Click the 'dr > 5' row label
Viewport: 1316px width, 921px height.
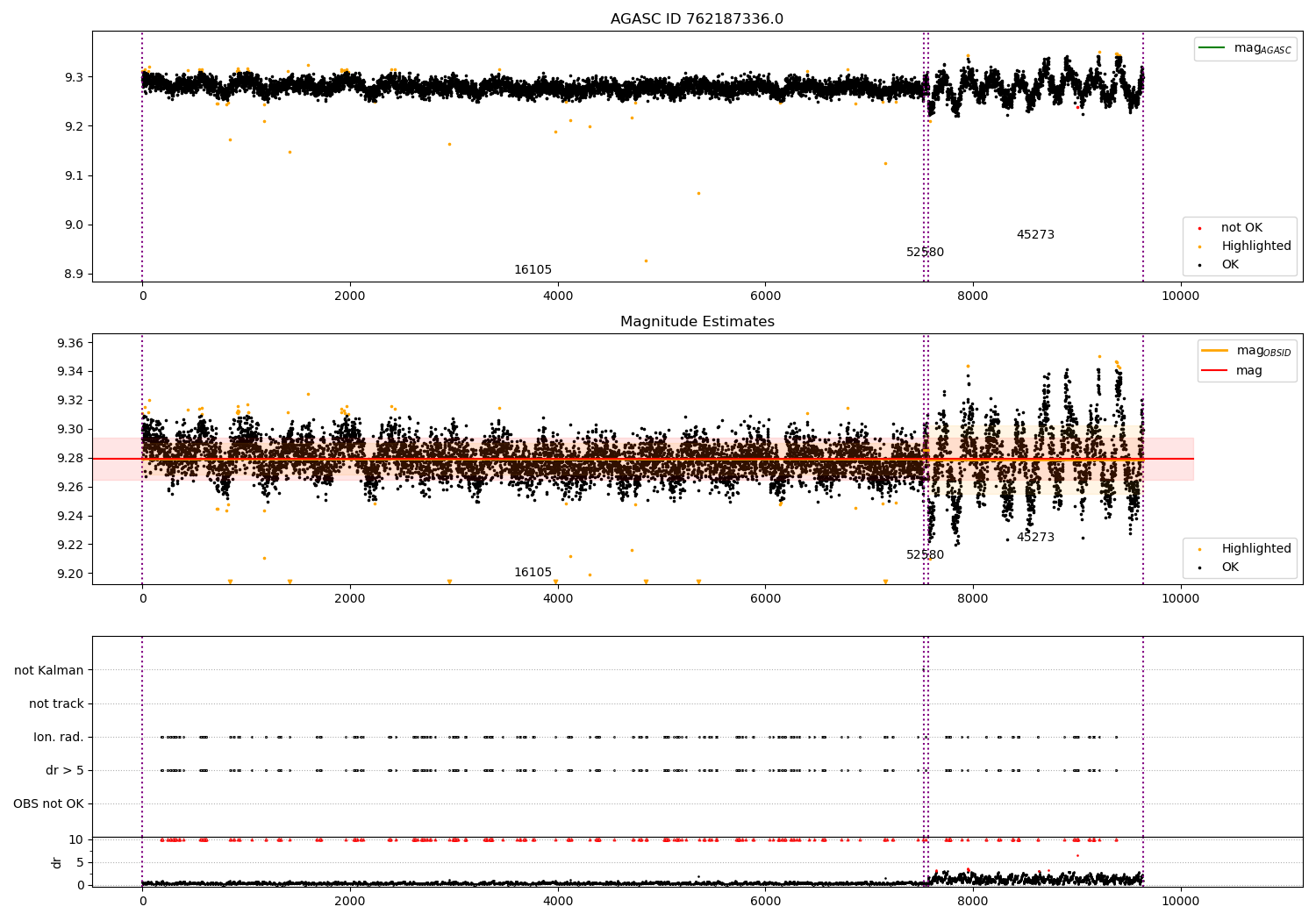coord(65,771)
